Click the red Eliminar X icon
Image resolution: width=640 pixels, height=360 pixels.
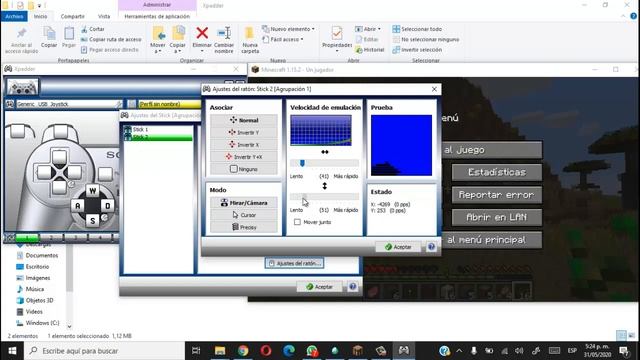point(202,33)
